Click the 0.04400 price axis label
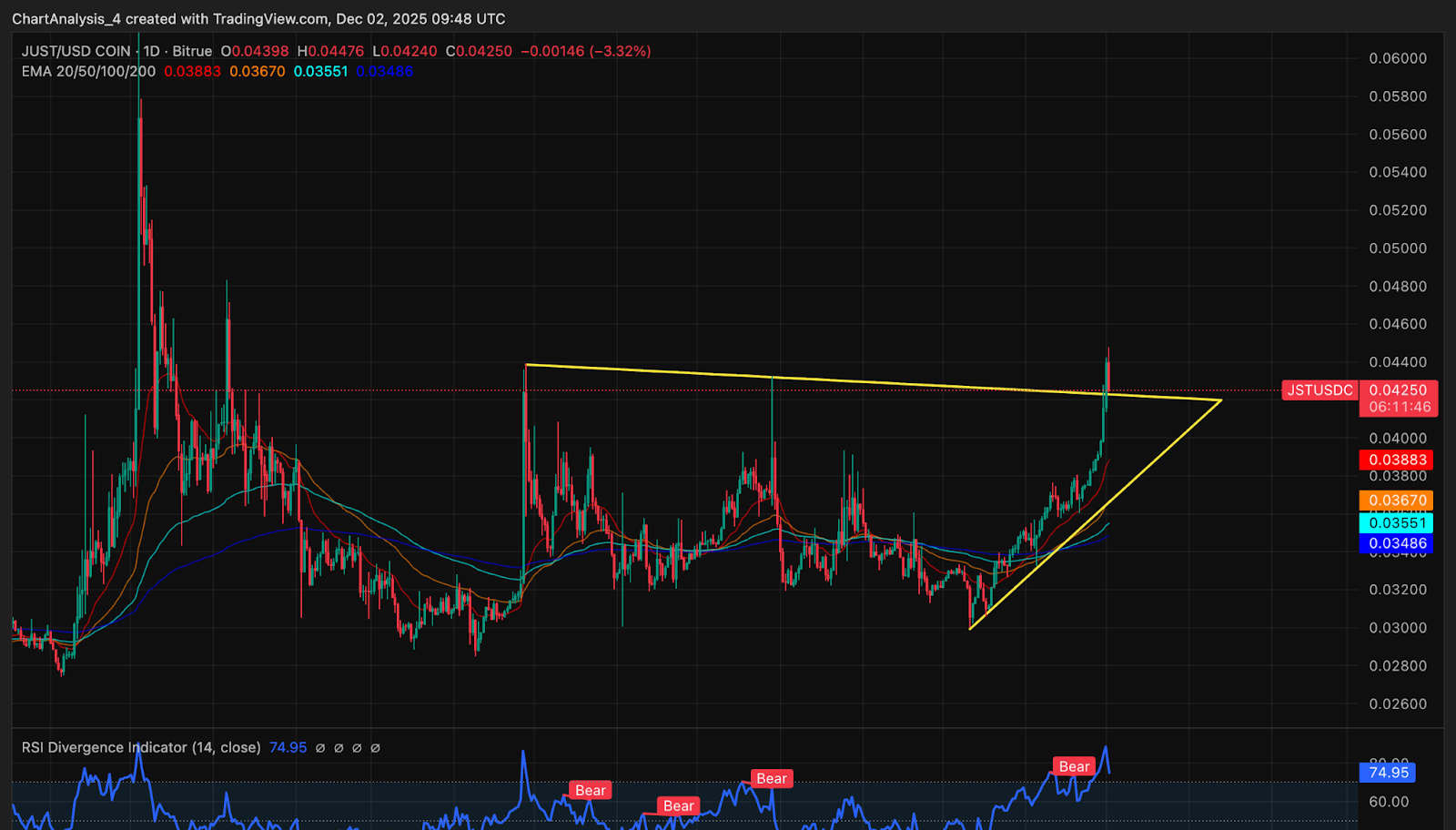The image size is (1456, 830). coord(1398,362)
